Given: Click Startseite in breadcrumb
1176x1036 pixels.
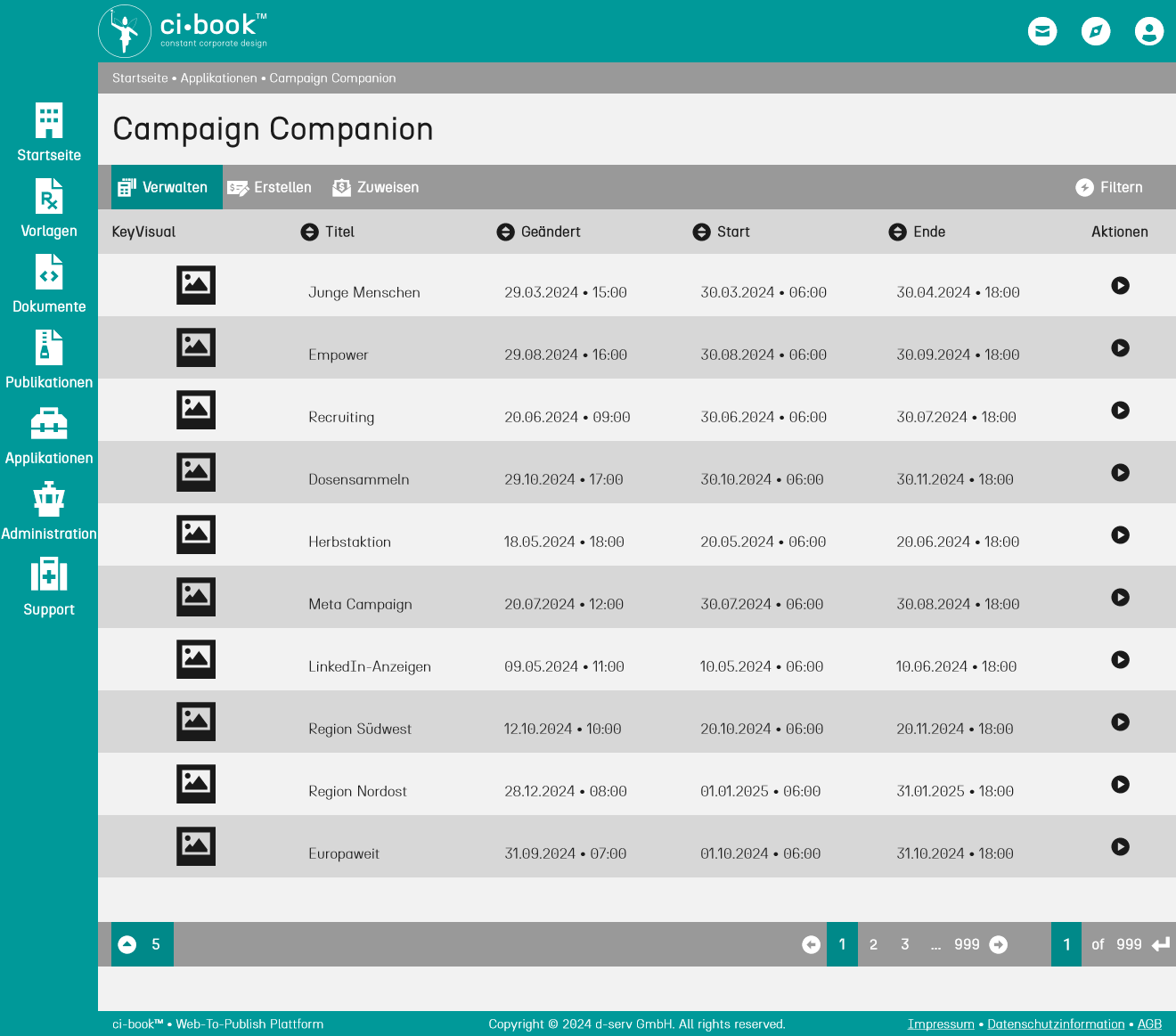Looking at the screenshot, I should coord(140,78).
